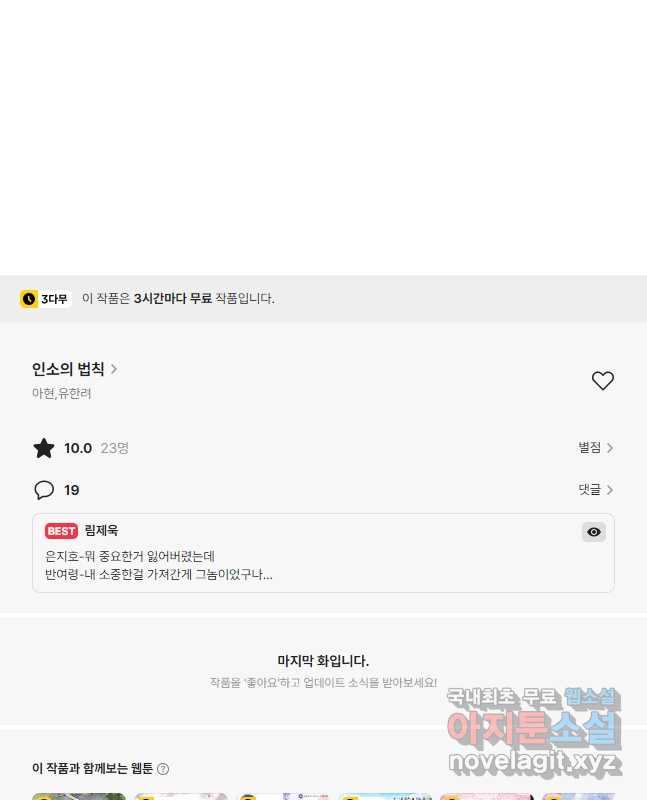Click the black star rating icon
647x800 pixels.
44,448
